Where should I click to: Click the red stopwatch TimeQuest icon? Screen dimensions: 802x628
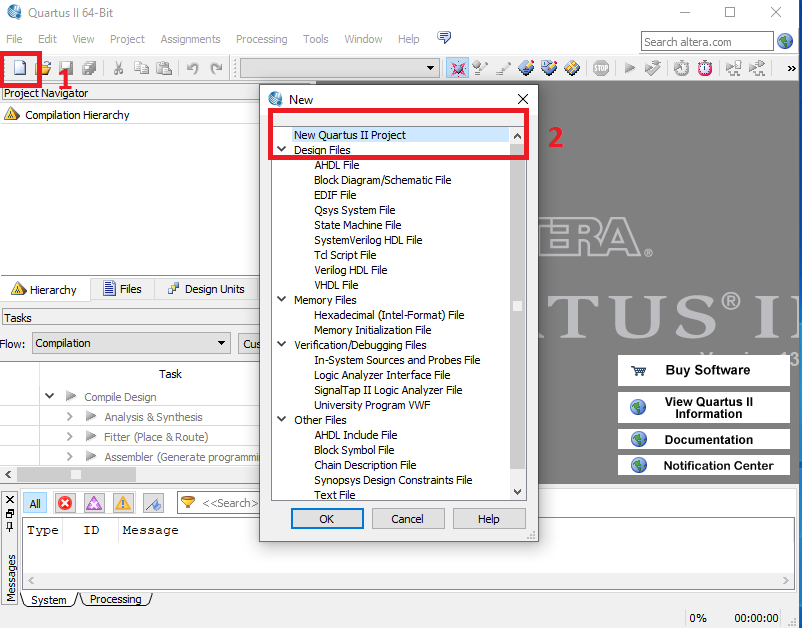(x=705, y=68)
